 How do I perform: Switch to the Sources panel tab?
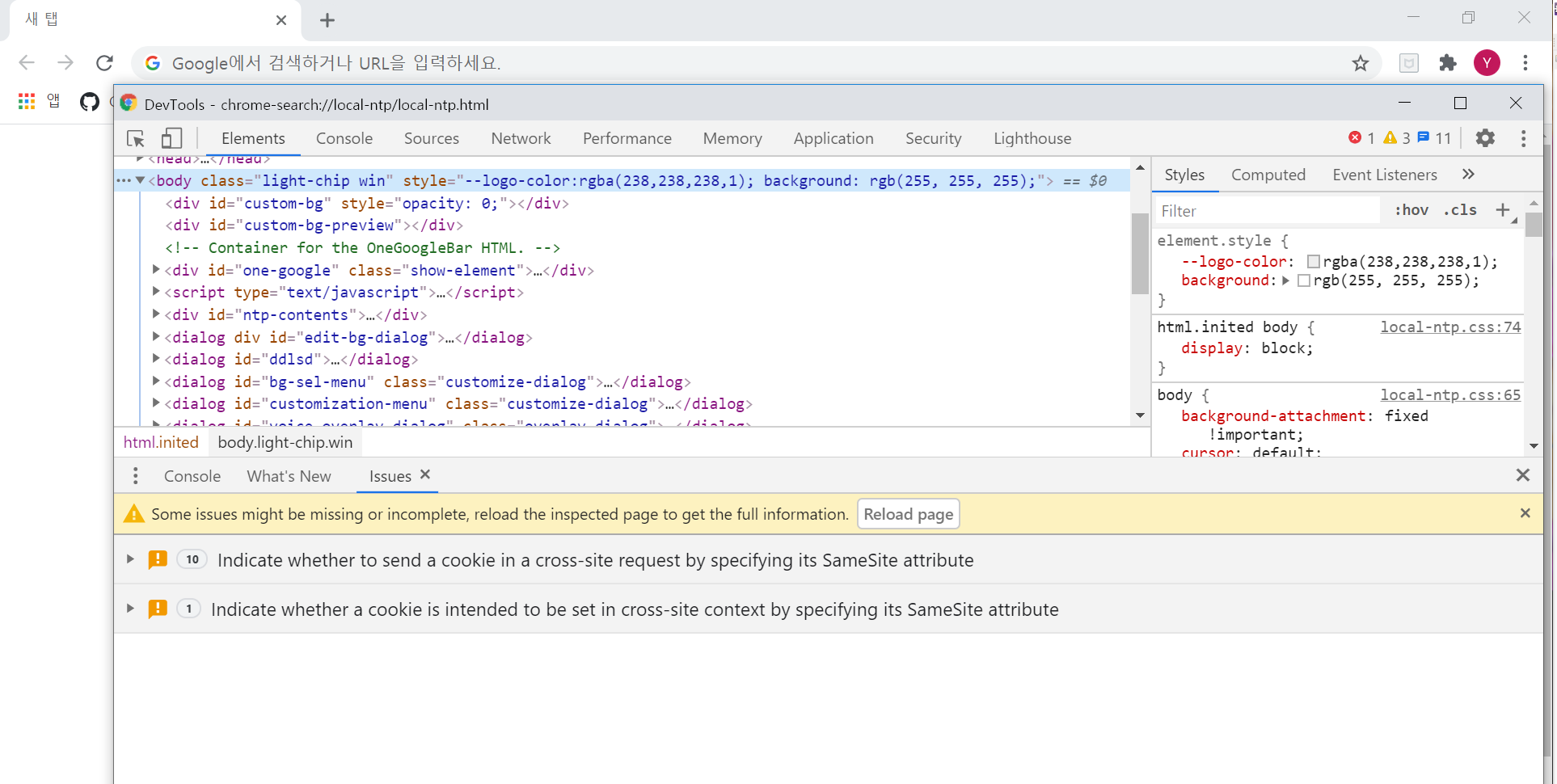point(432,138)
